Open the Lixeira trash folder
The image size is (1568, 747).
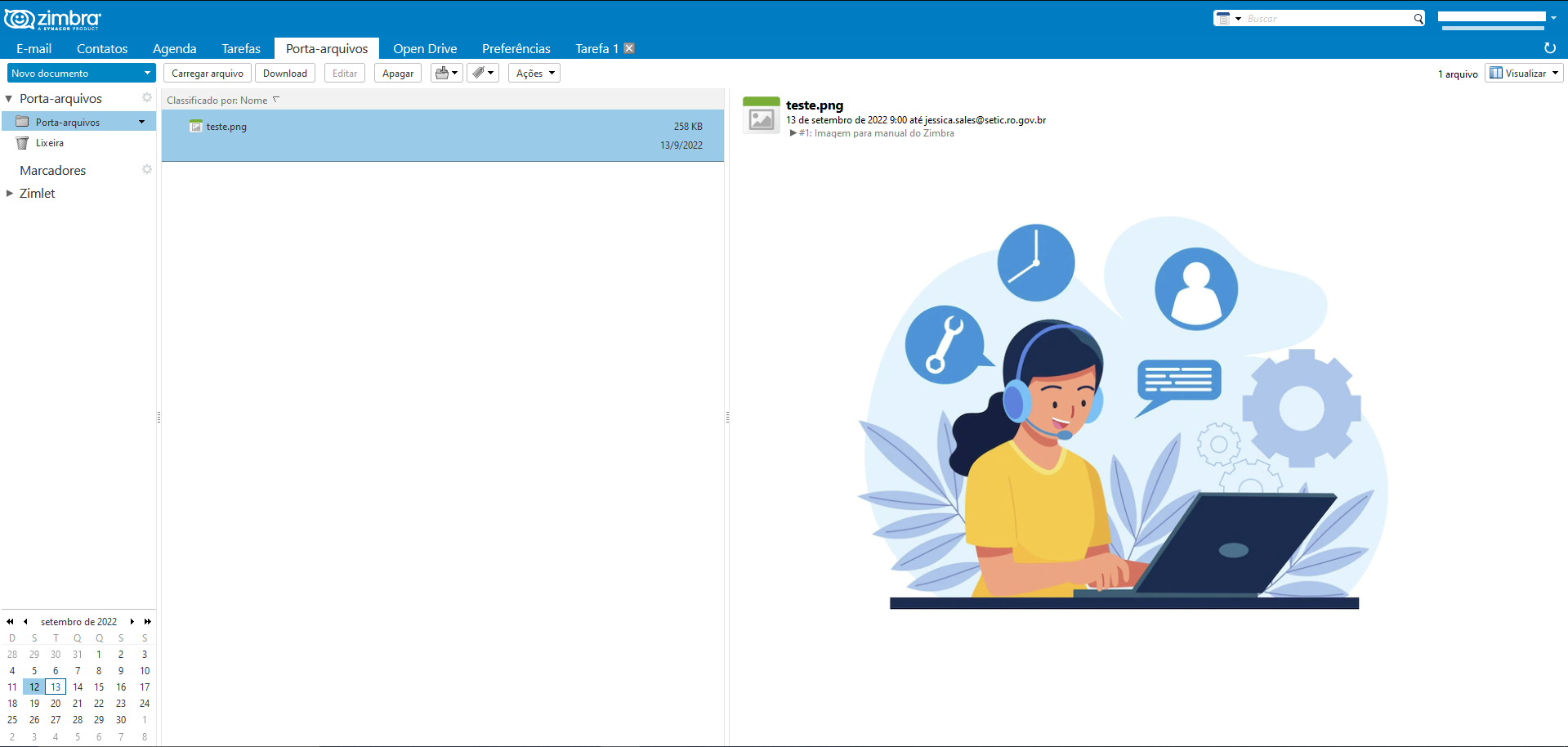click(x=49, y=143)
